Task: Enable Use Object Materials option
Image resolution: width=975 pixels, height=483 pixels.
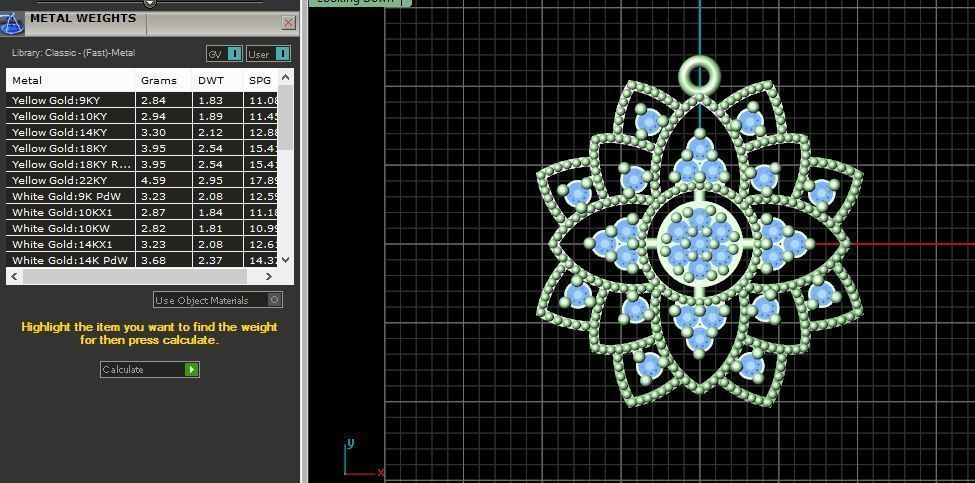Action: point(218,300)
